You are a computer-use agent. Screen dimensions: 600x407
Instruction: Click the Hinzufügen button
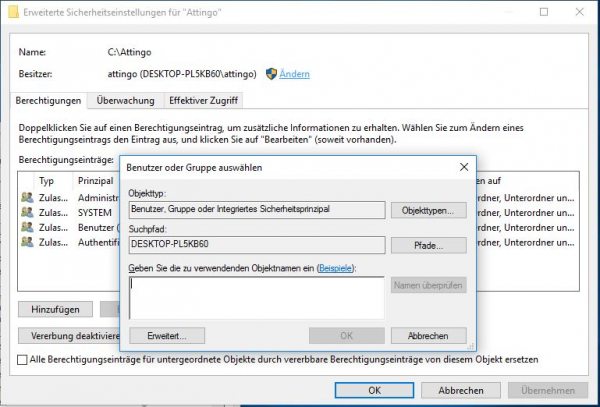pos(55,309)
